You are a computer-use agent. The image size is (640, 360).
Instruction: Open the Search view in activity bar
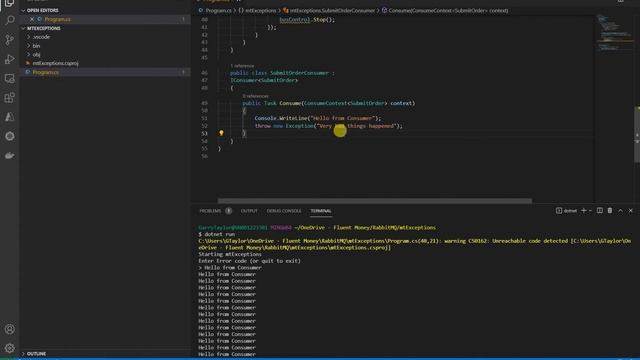coord(9,20)
